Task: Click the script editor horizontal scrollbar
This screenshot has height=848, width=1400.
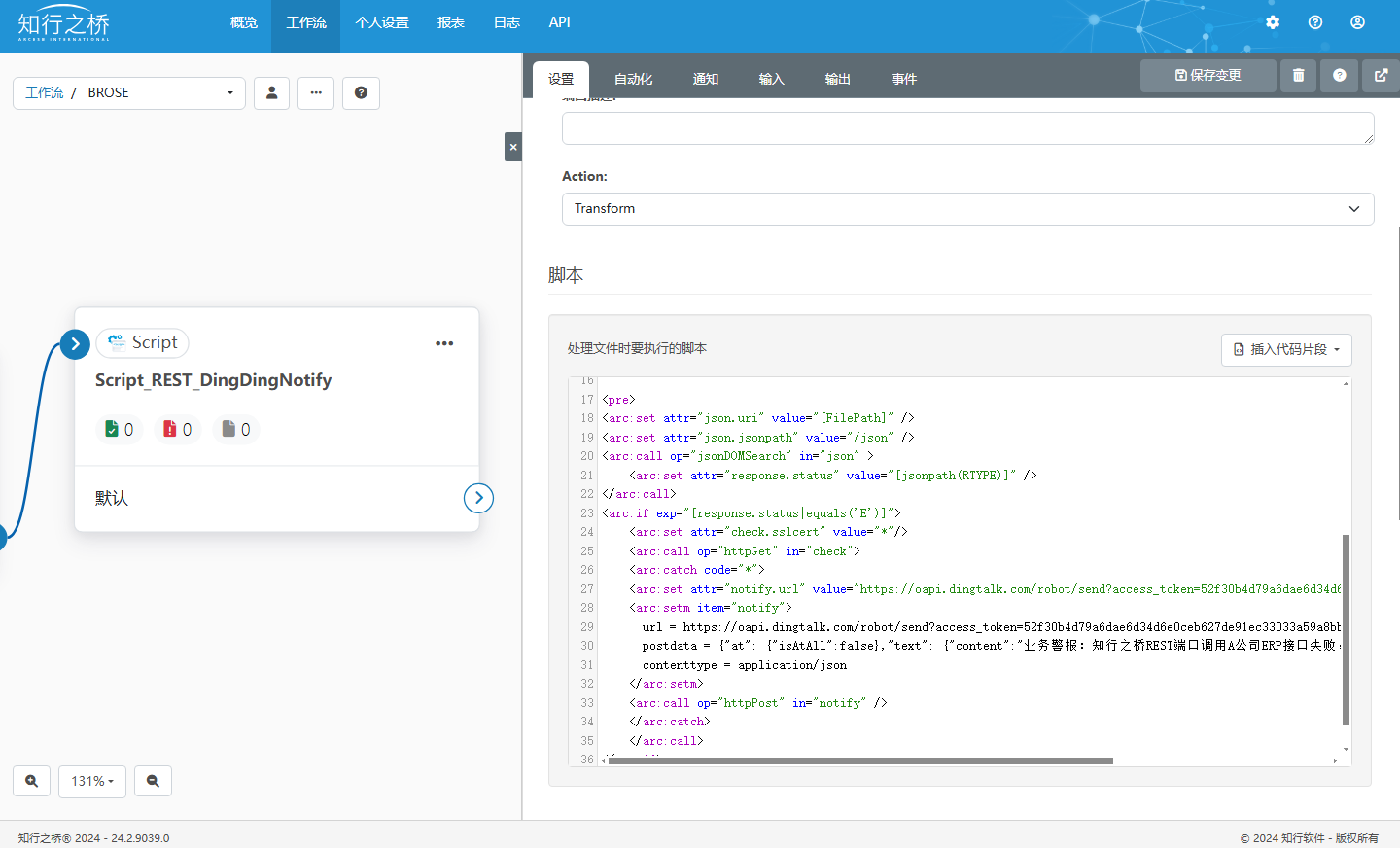Action: [860, 761]
